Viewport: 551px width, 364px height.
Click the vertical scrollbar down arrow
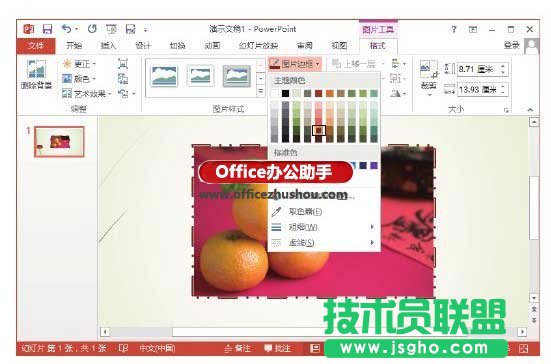coord(534,298)
